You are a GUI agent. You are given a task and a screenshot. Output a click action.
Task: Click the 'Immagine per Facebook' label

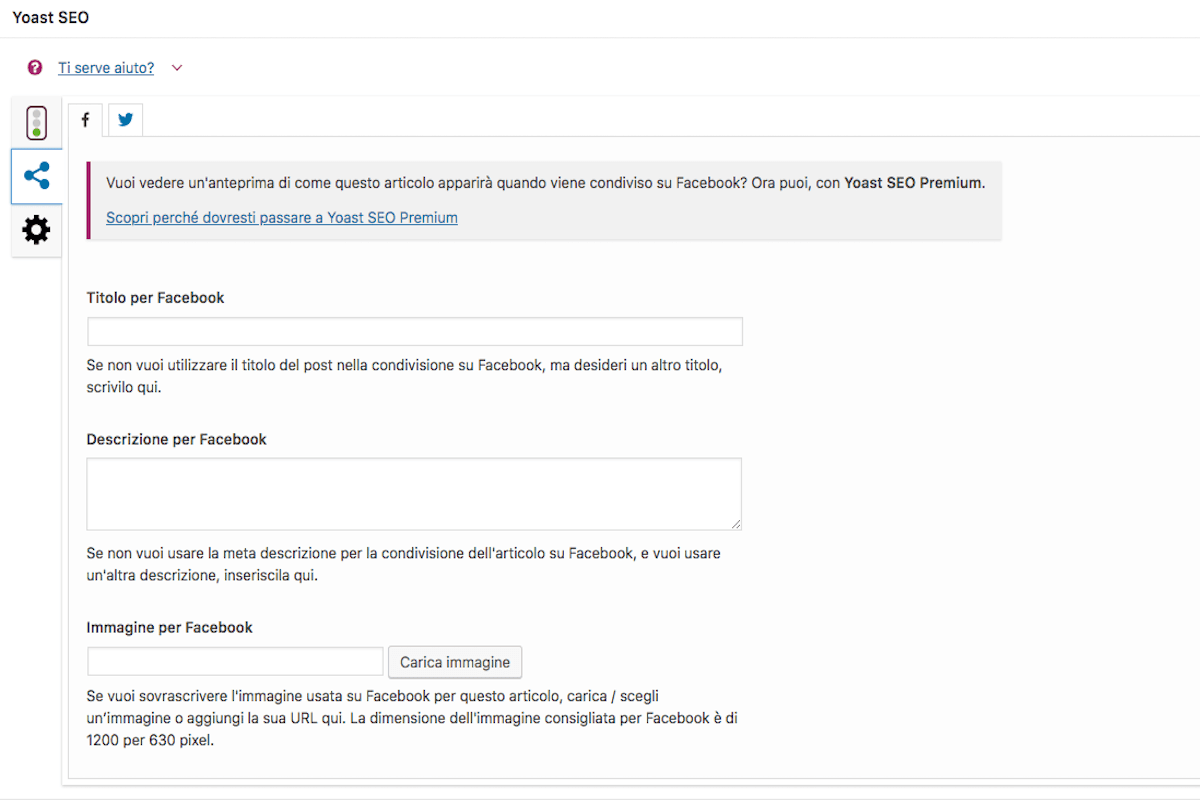click(x=170, y=628)
